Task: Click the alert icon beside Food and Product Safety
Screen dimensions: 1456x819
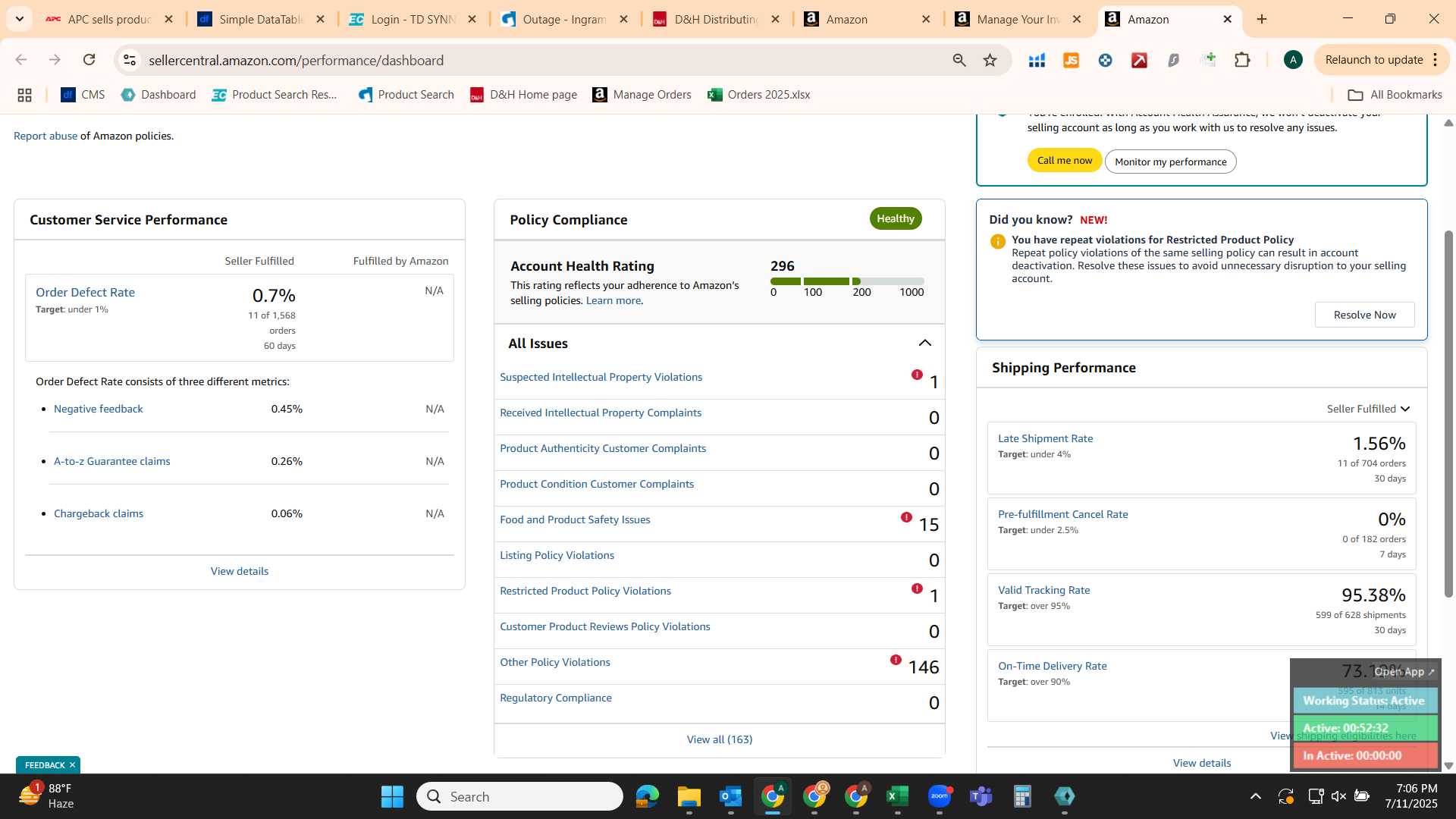Action: pyautogui.click(x=906, y=517)
